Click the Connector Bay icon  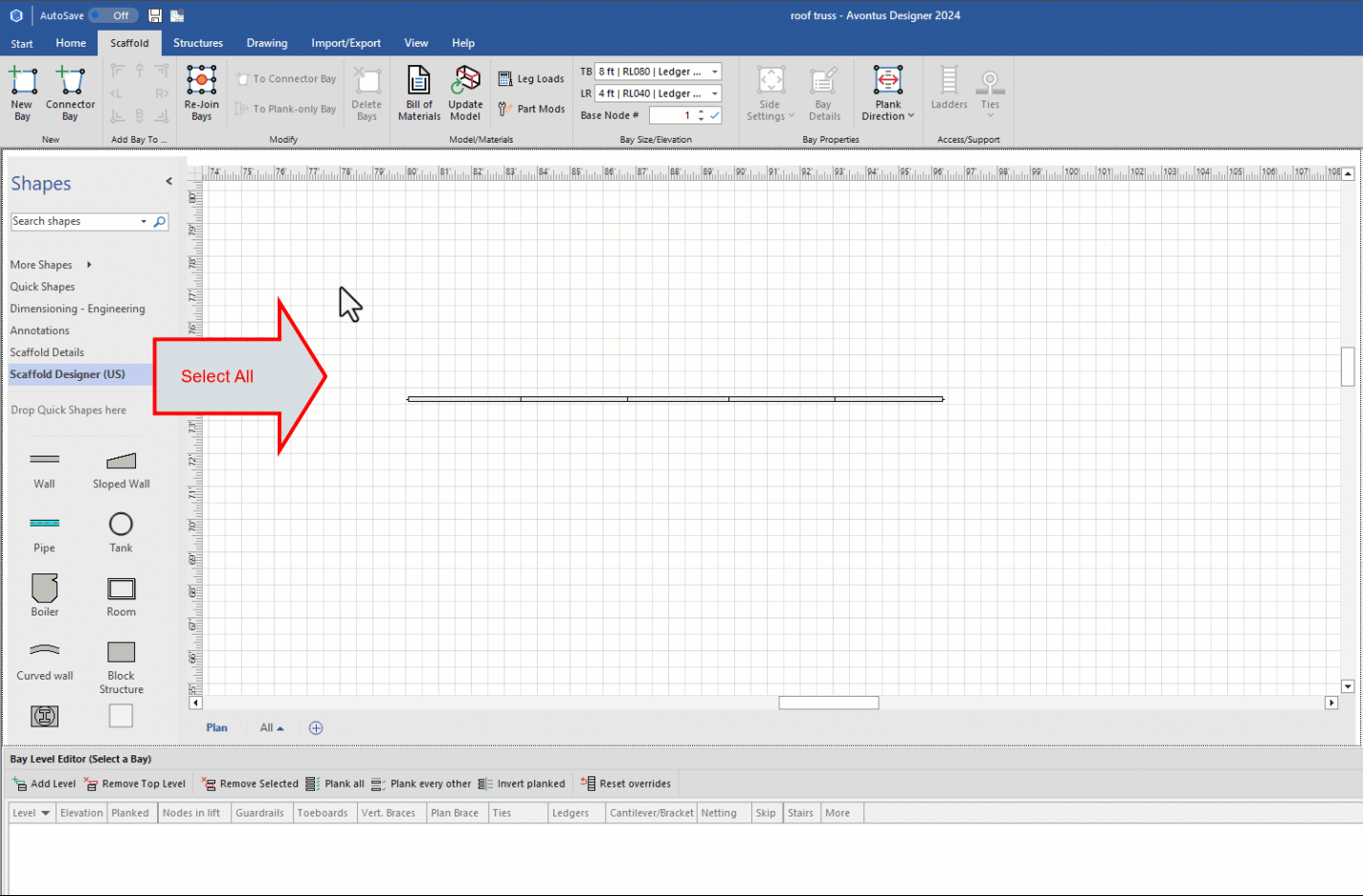pos(70,80)
